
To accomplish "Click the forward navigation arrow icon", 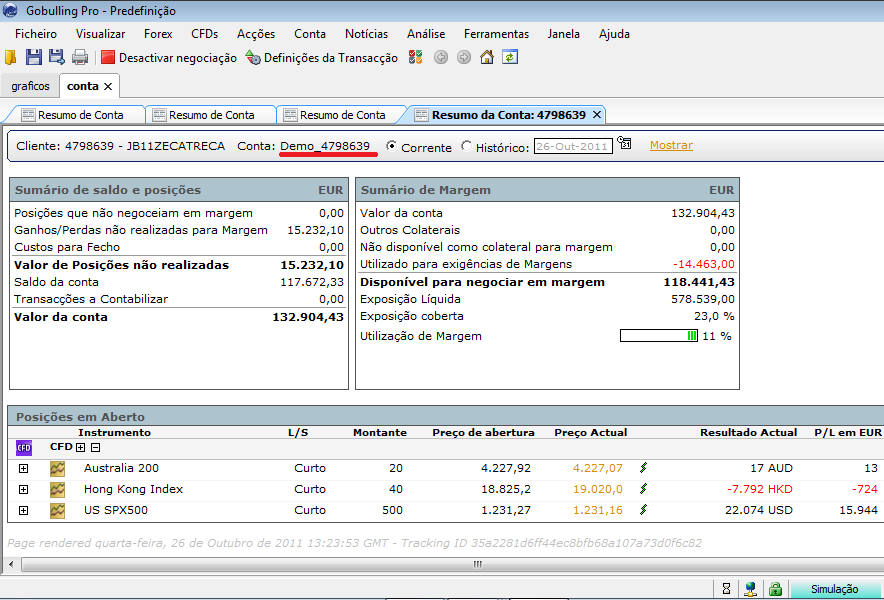I will (464, 57).
